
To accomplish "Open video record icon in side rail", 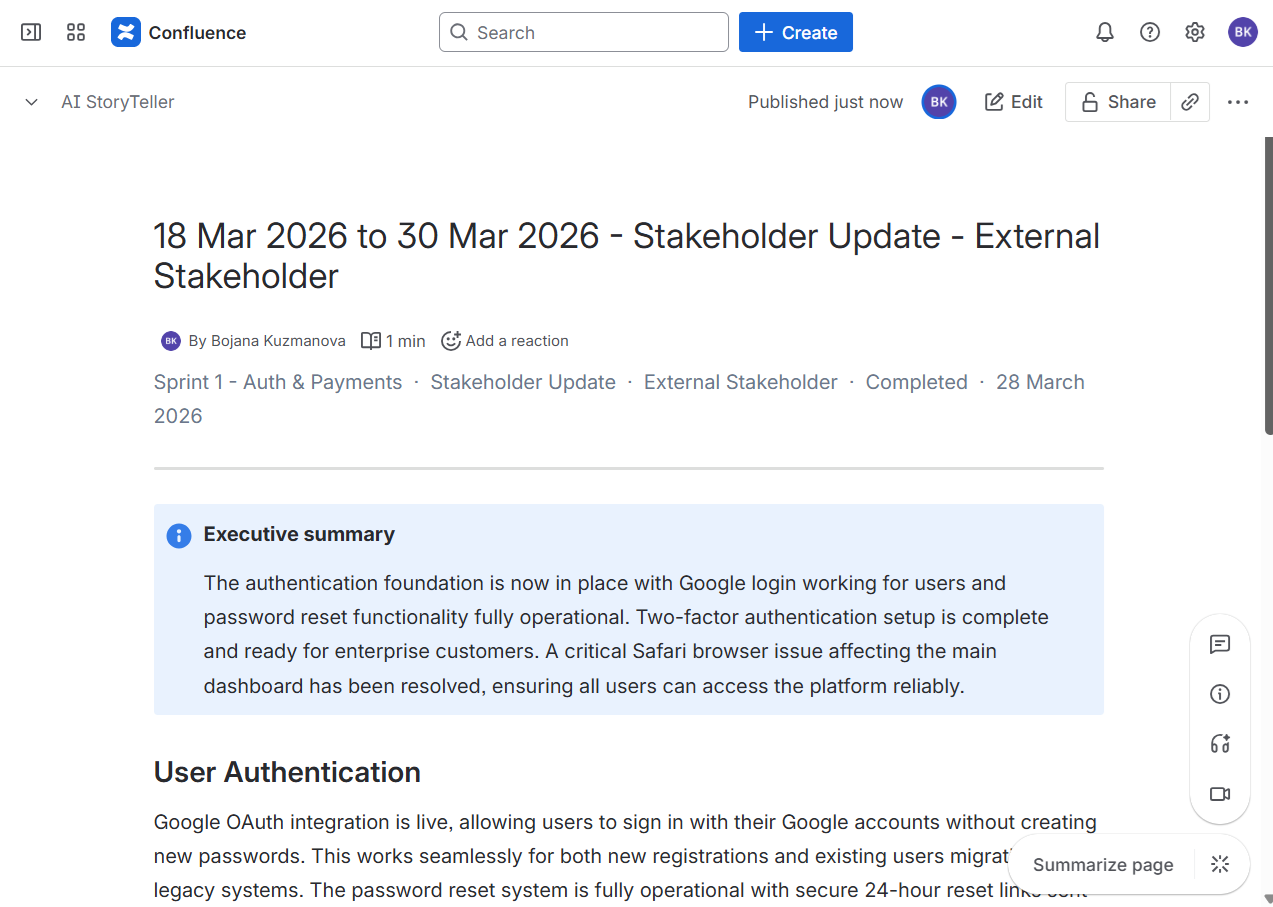I will click(x=1220, y=794).
